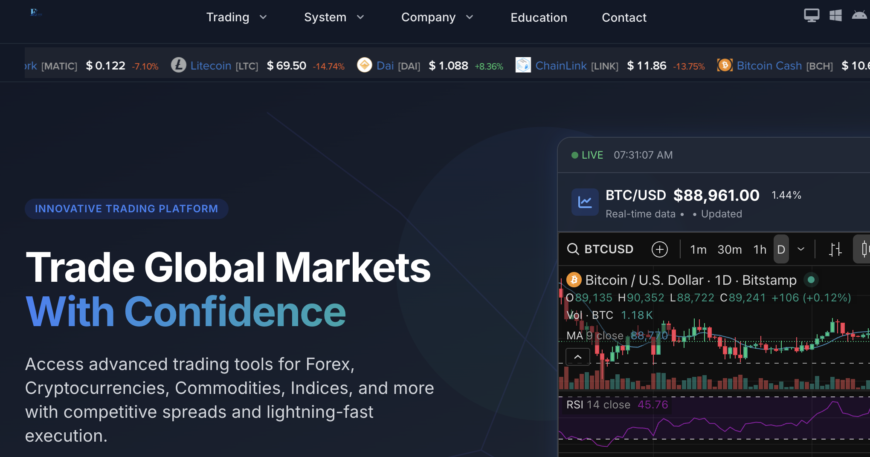Select the bar chart style icon
The width and height of the screenshot is (870, 457).
point(835,250)
